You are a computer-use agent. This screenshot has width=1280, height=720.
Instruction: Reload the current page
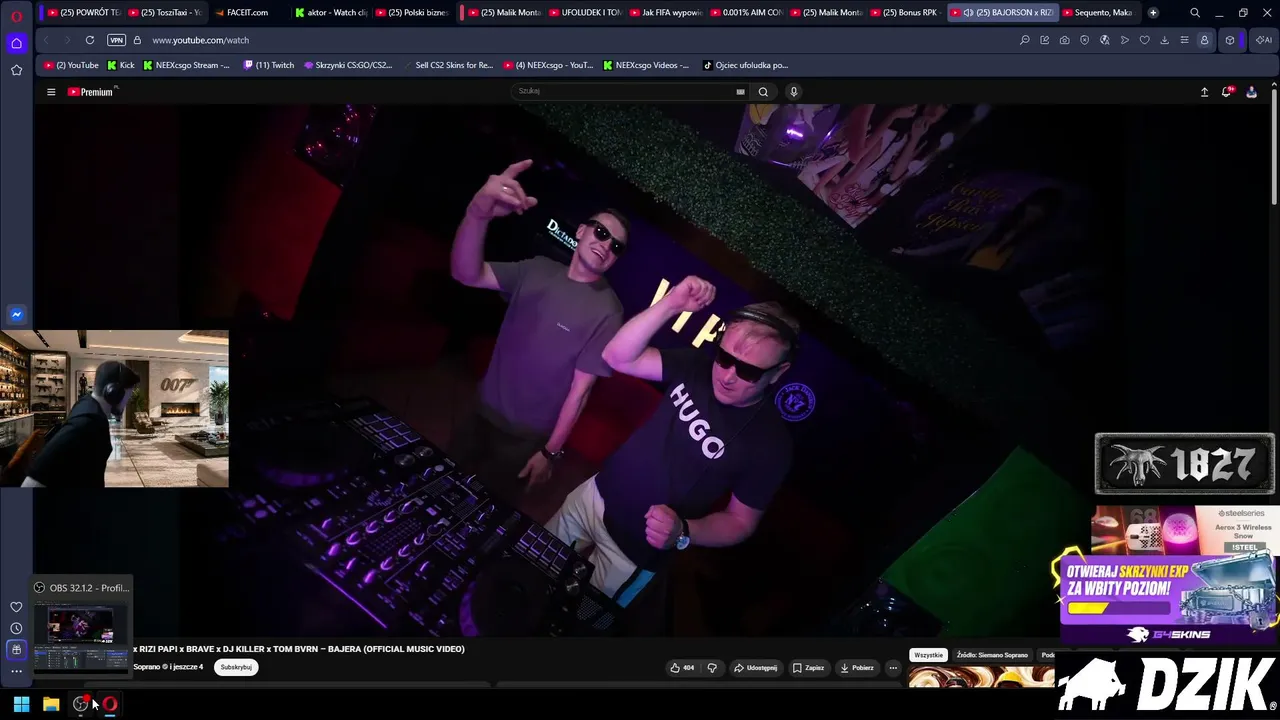[x=90, y=40]
